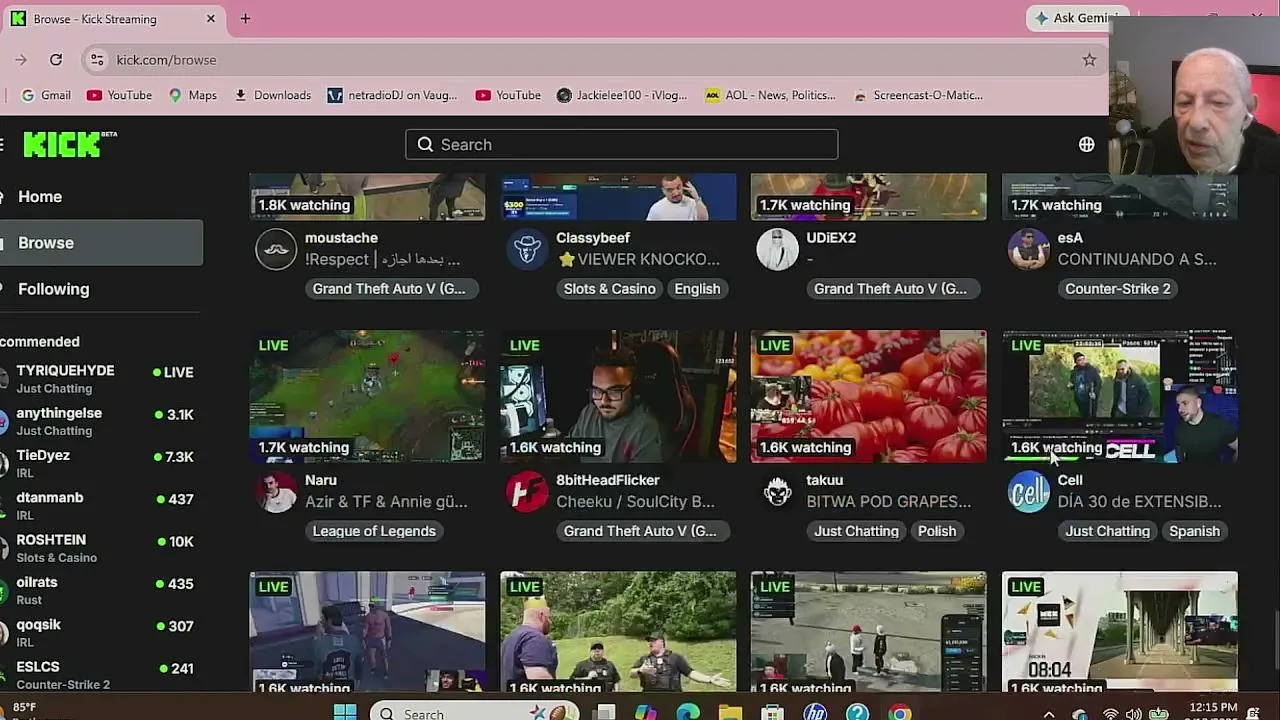This screenshot has width=1280, height=720.
Task: Open volume control in system tray
Action: [1133, 714]
